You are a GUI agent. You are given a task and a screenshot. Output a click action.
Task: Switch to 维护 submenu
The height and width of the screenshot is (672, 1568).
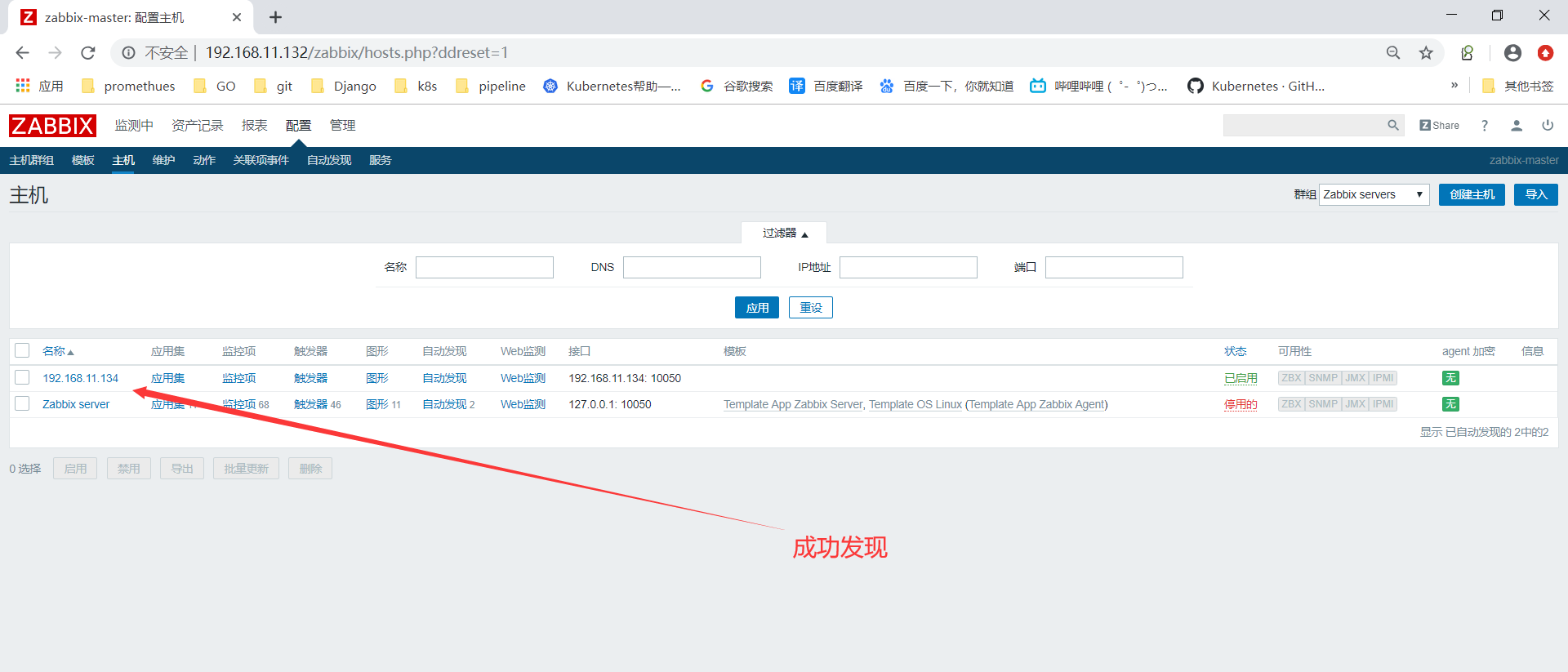164,160
